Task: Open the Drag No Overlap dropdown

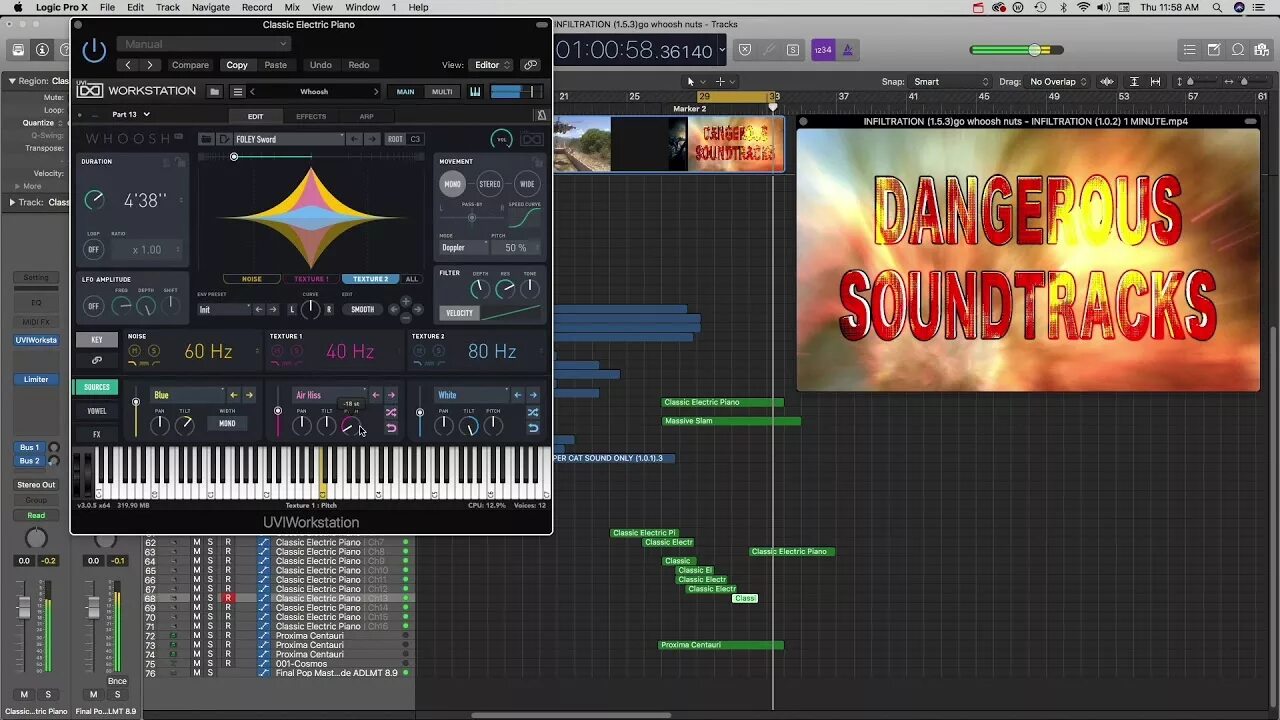Action: coord(1057,82)
